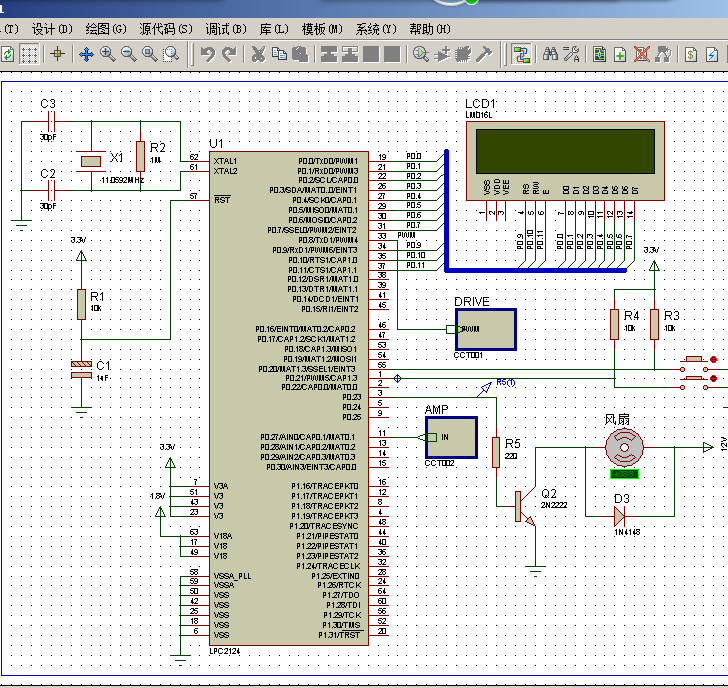The height and width of the screenshot is (688, 728).
Task: Open the 系统(Y) menu
Action: tap(376, 29)
